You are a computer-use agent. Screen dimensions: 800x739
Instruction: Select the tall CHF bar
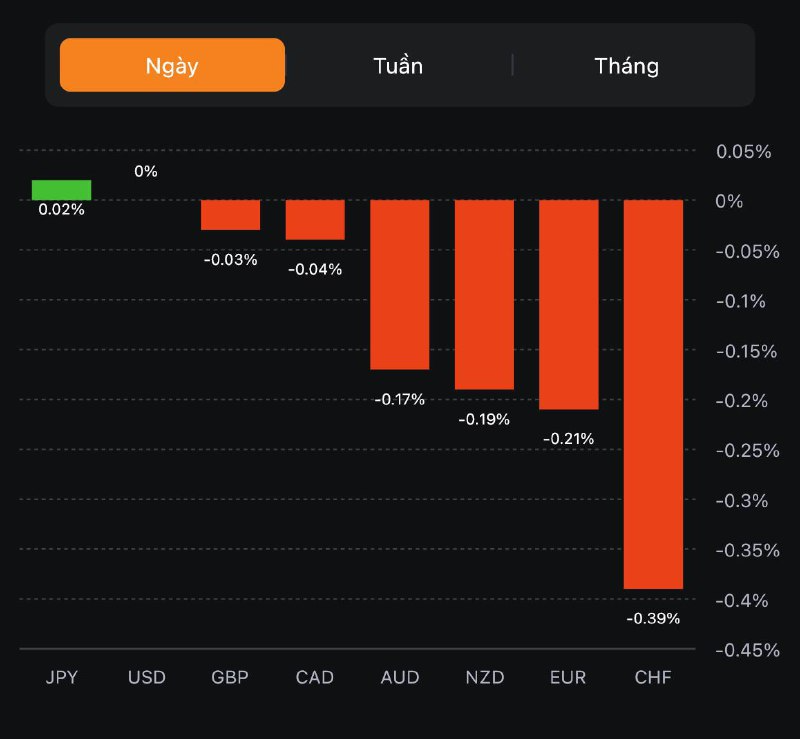(x=653, y=395)
